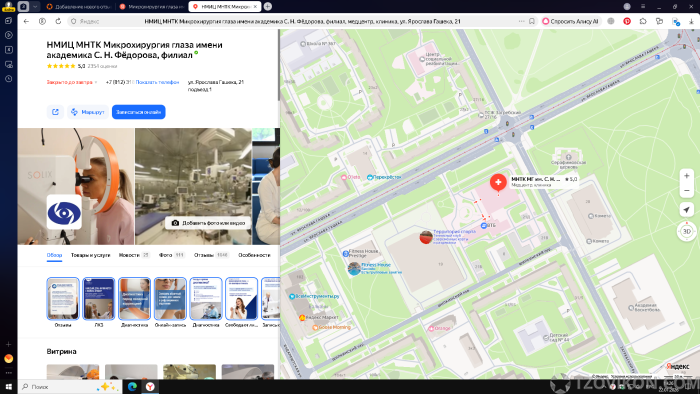Click the site protection shield in address bar

point(74,21)
